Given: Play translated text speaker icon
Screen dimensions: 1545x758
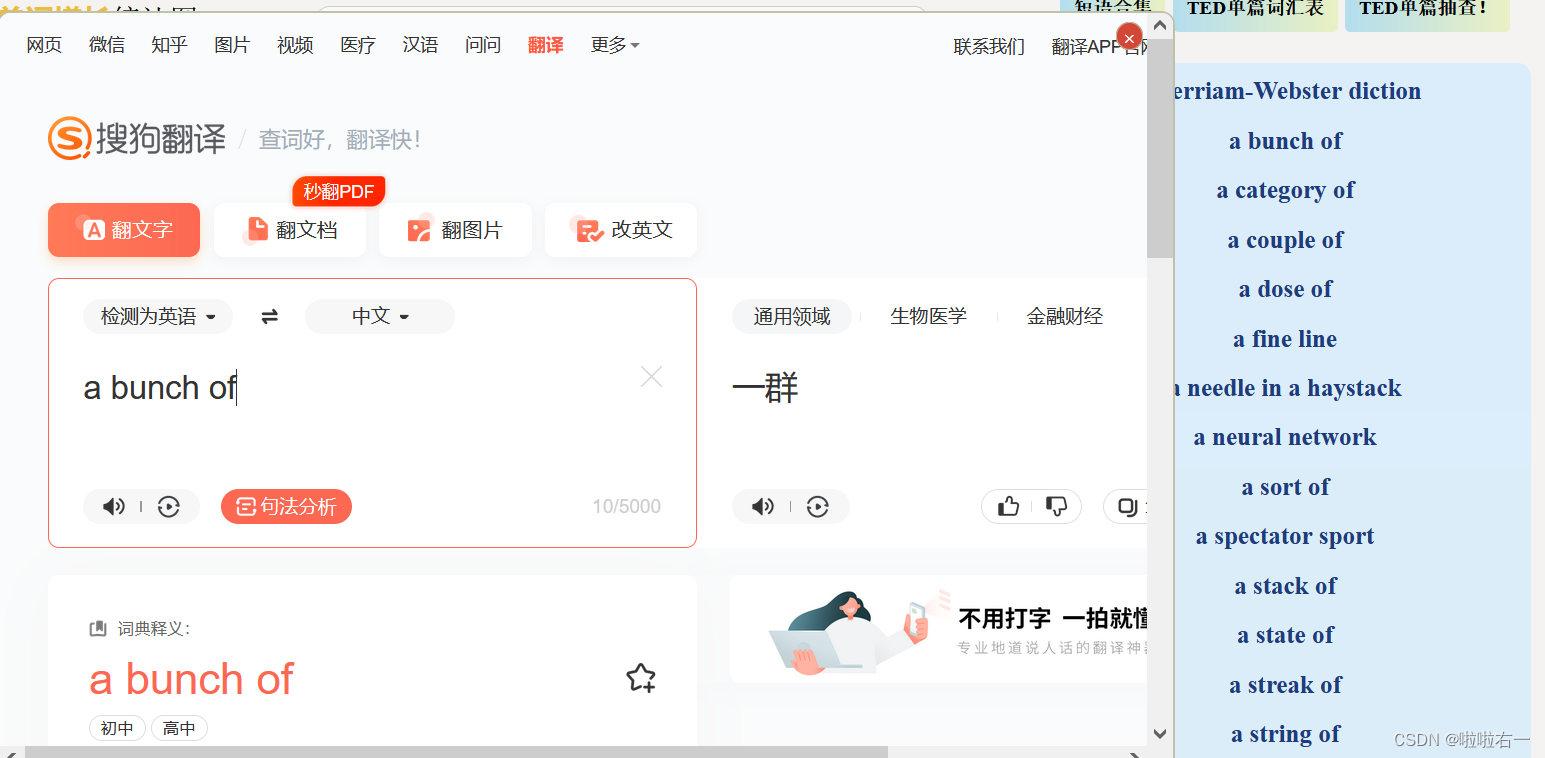Looking at the screenshot, I should 763,507.
